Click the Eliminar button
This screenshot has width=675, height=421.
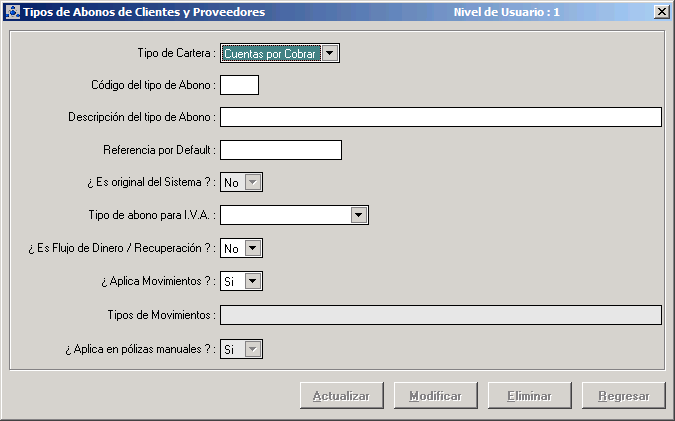click(529, 396)
